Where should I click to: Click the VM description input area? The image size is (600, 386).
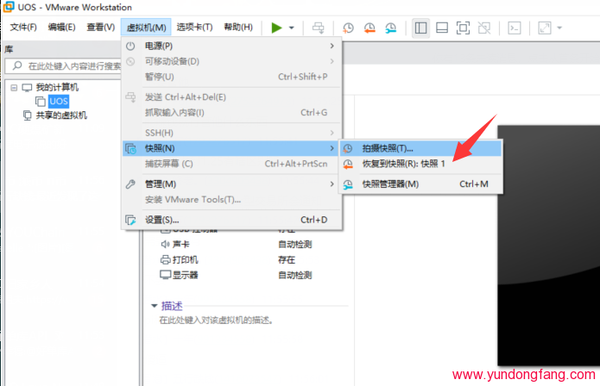(x=217, y=320)
